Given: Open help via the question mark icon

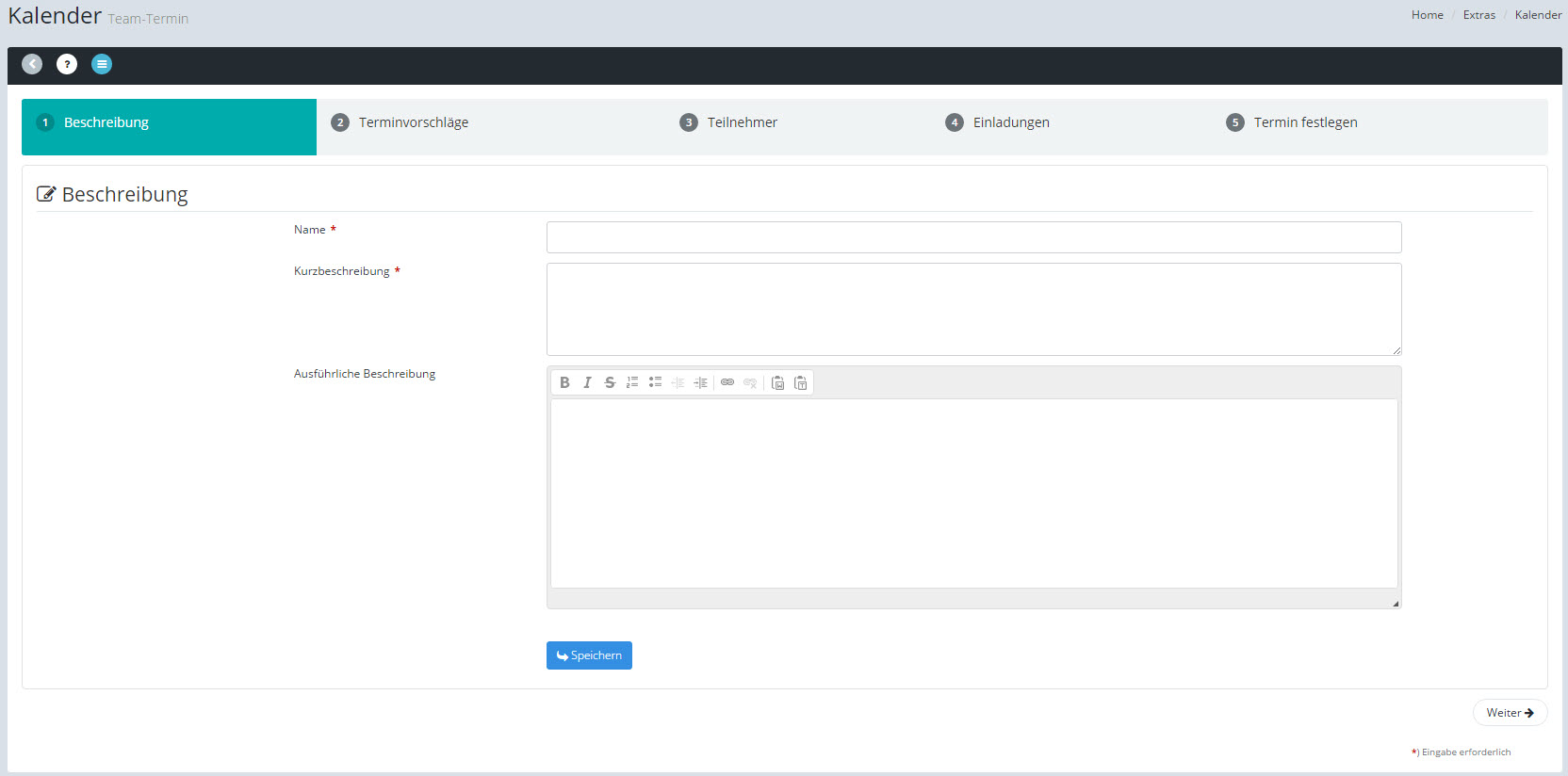Looking at the screenshot, I should pos(67,64).
